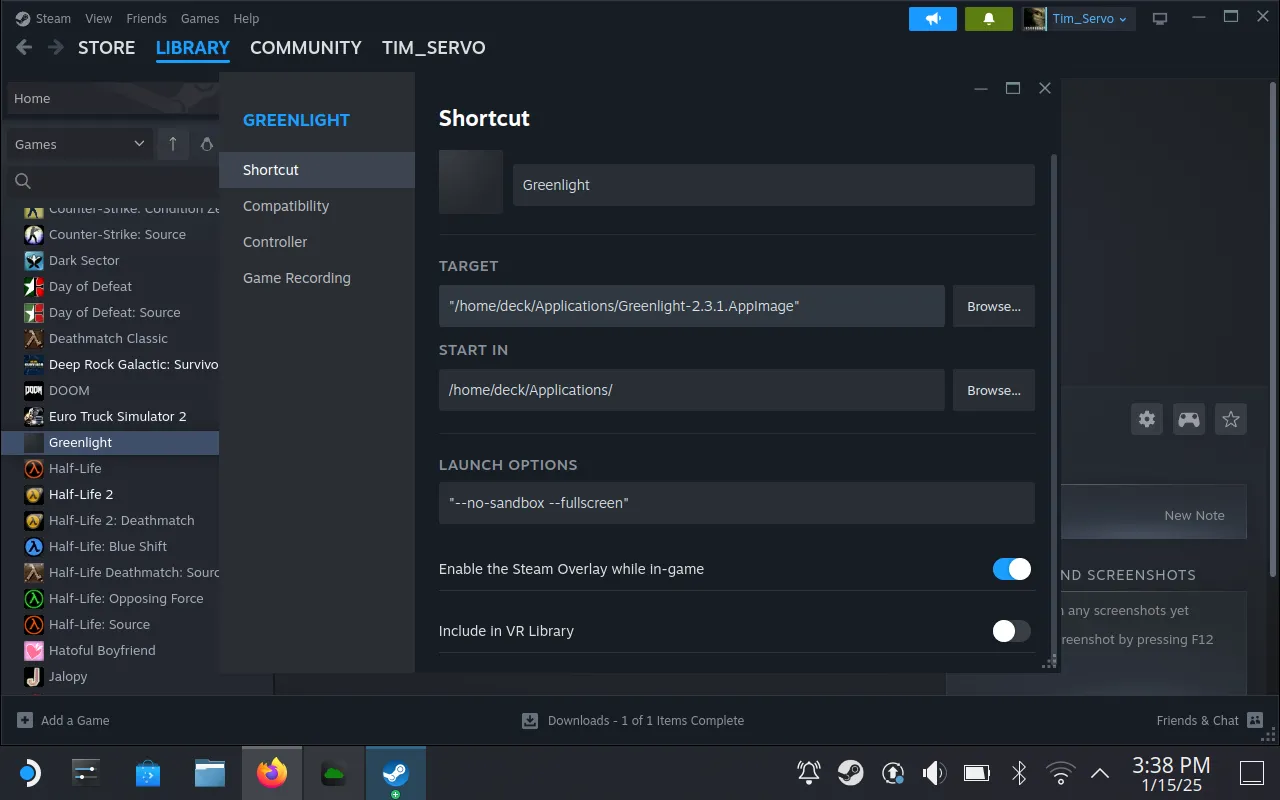Open Steam announcements via megaphone icon
The width and height of the screenshot is (1280, 800).
[932, 18]
